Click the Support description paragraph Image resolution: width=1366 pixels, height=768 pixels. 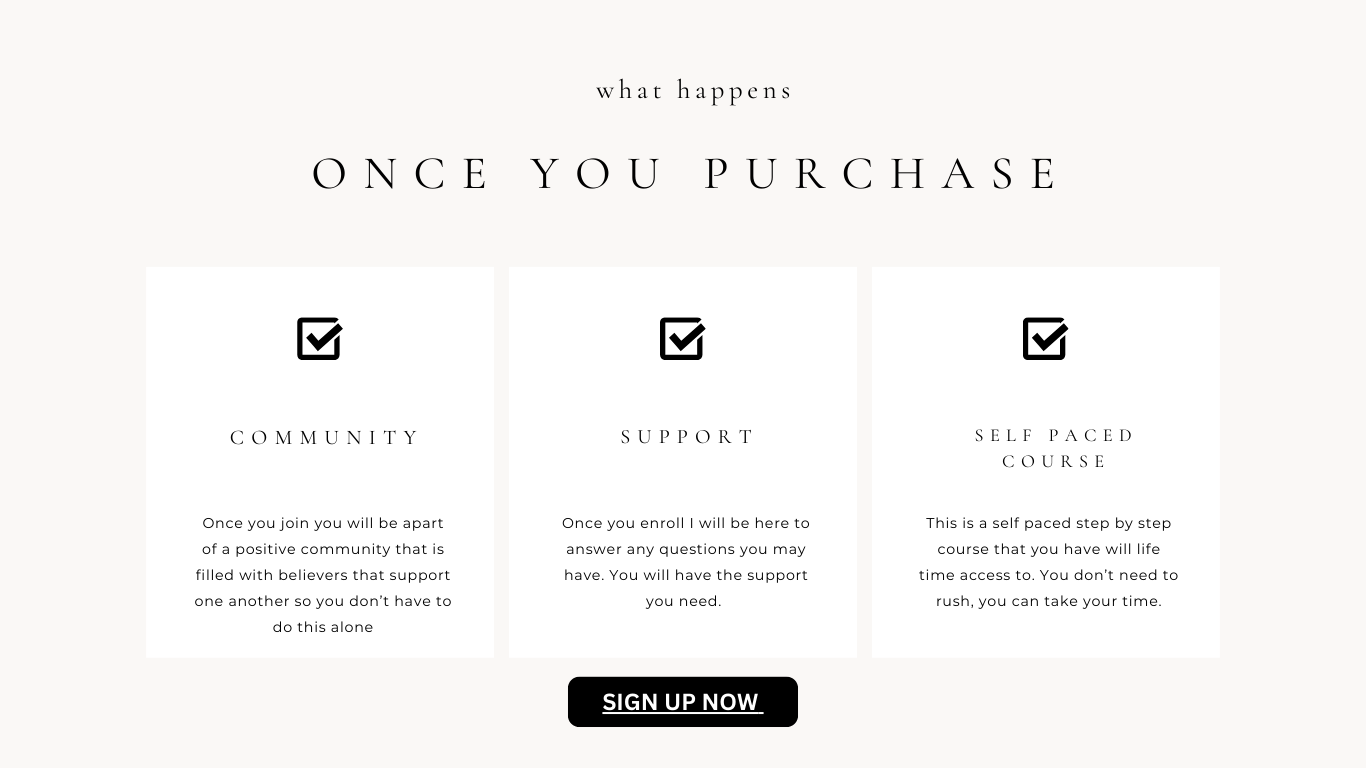pyautogui.click(x=685, y=562)
